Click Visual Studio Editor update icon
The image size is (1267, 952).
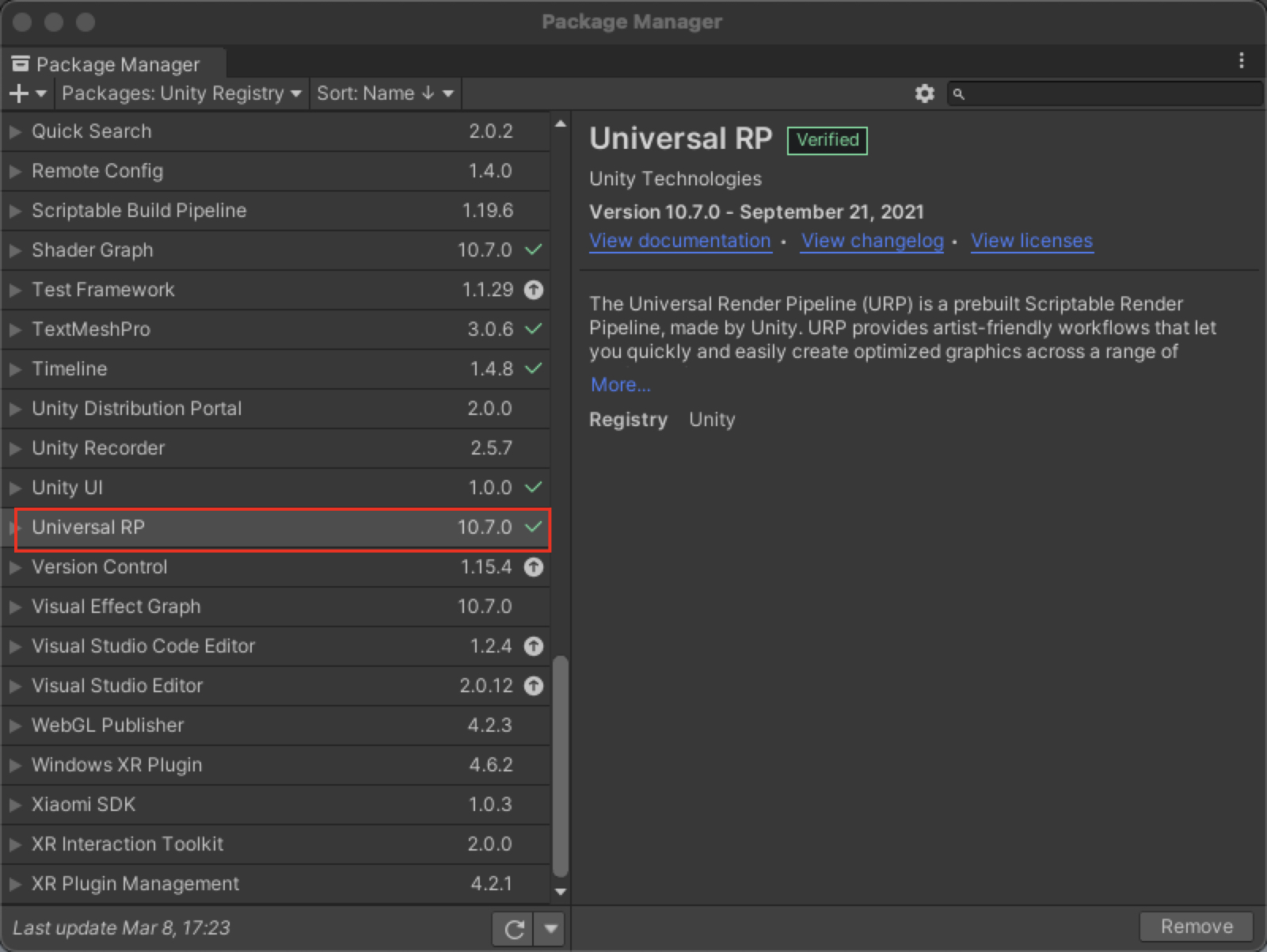pyautogui.click(x=534, y=686)
